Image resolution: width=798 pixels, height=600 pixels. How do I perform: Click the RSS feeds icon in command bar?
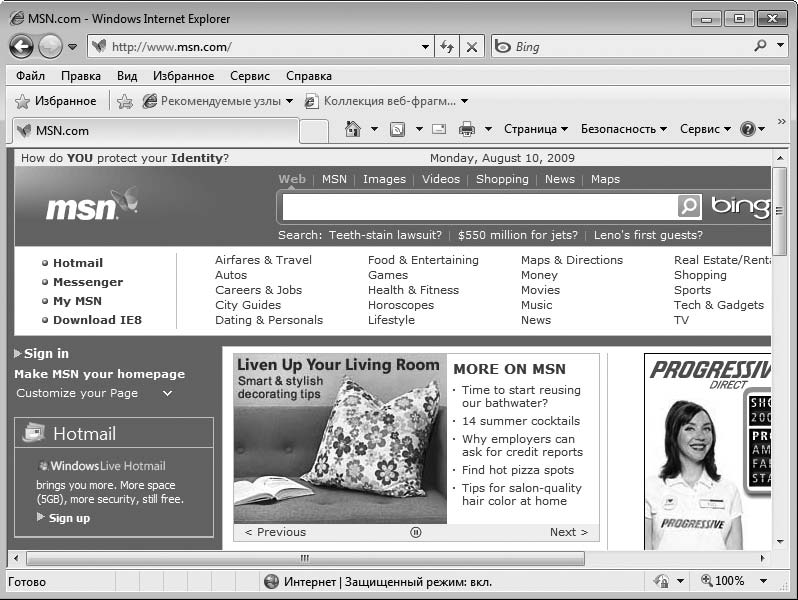coord(397,129)
